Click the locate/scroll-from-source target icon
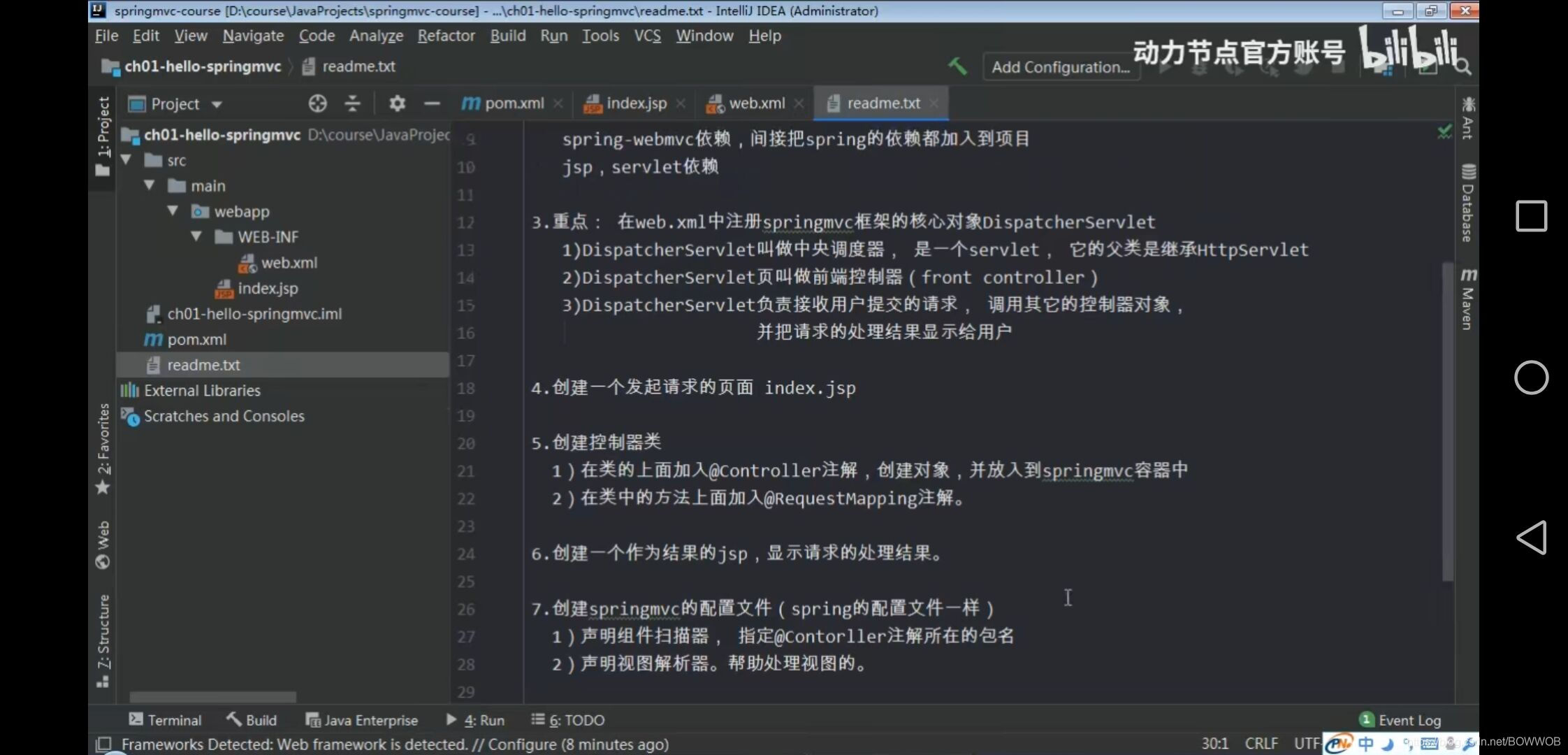Viewport: 1568px width, 755px height. [317, 103]
